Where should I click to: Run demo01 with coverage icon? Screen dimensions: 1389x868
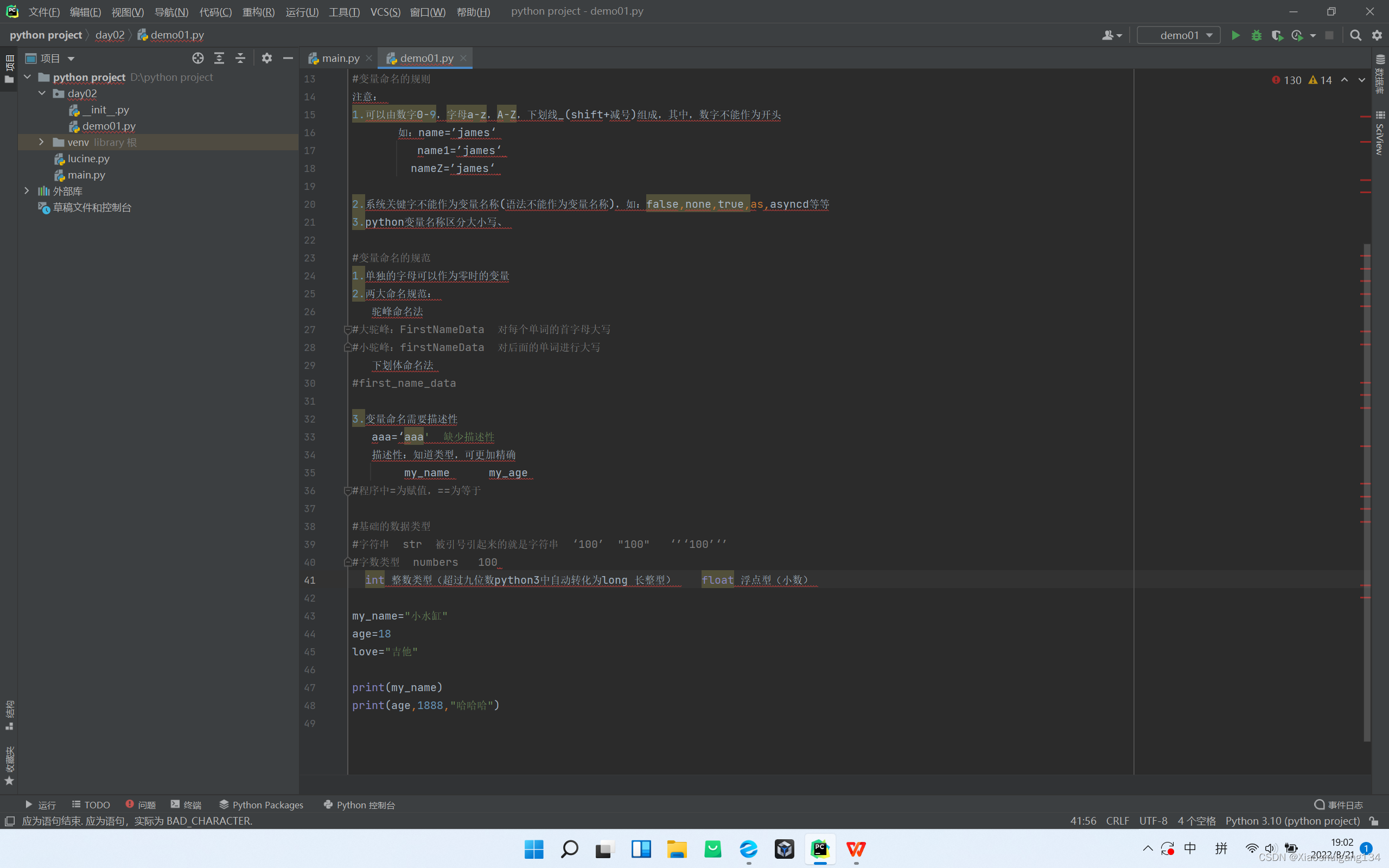[1277, 35]
